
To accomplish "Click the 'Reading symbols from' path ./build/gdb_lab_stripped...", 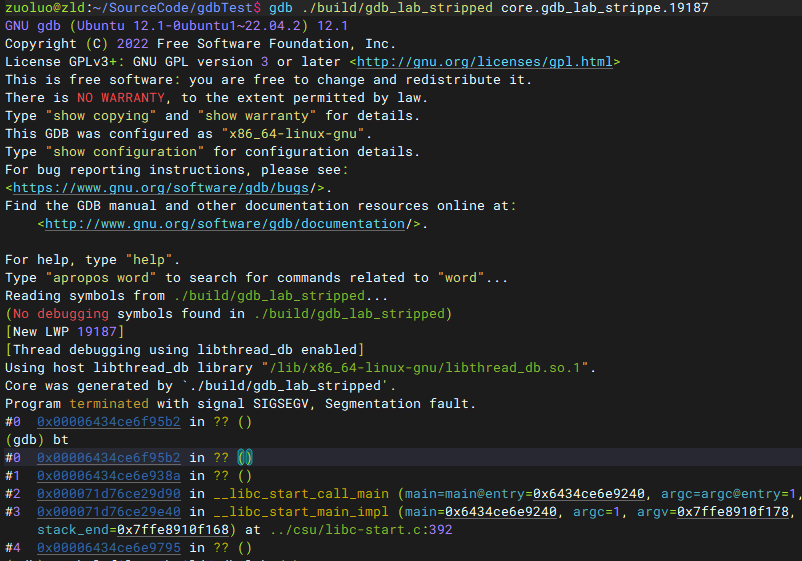I will [269, 296].
